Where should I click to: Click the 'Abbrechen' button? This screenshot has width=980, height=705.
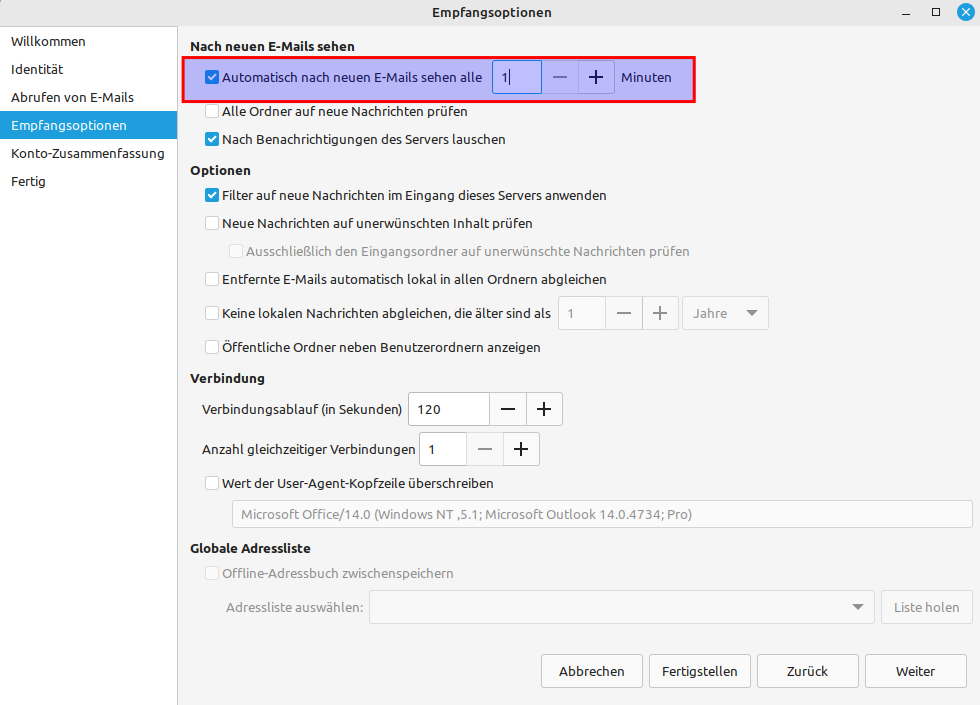[x=592, y=671]
